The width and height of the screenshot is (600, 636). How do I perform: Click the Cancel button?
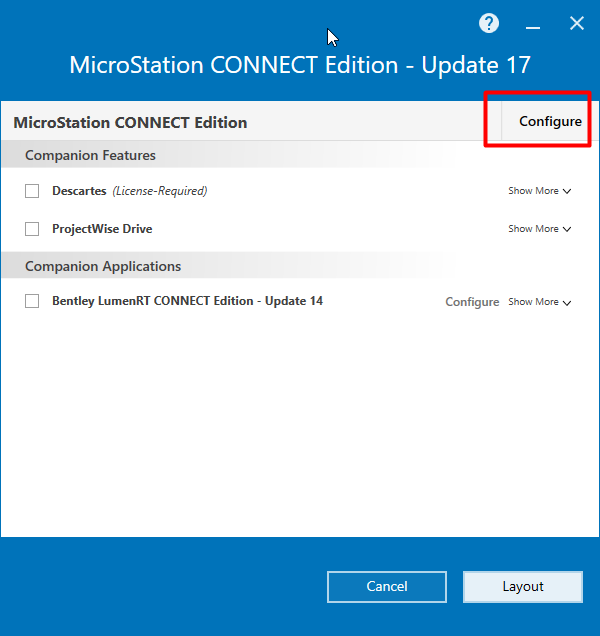coord(387,587)
